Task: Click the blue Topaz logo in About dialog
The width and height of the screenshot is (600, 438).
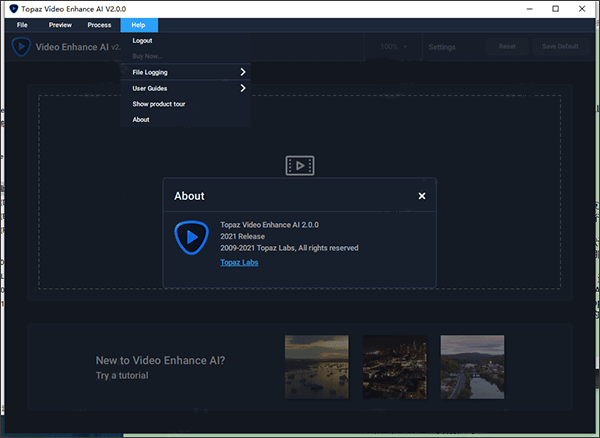Action: click(191, 238)
